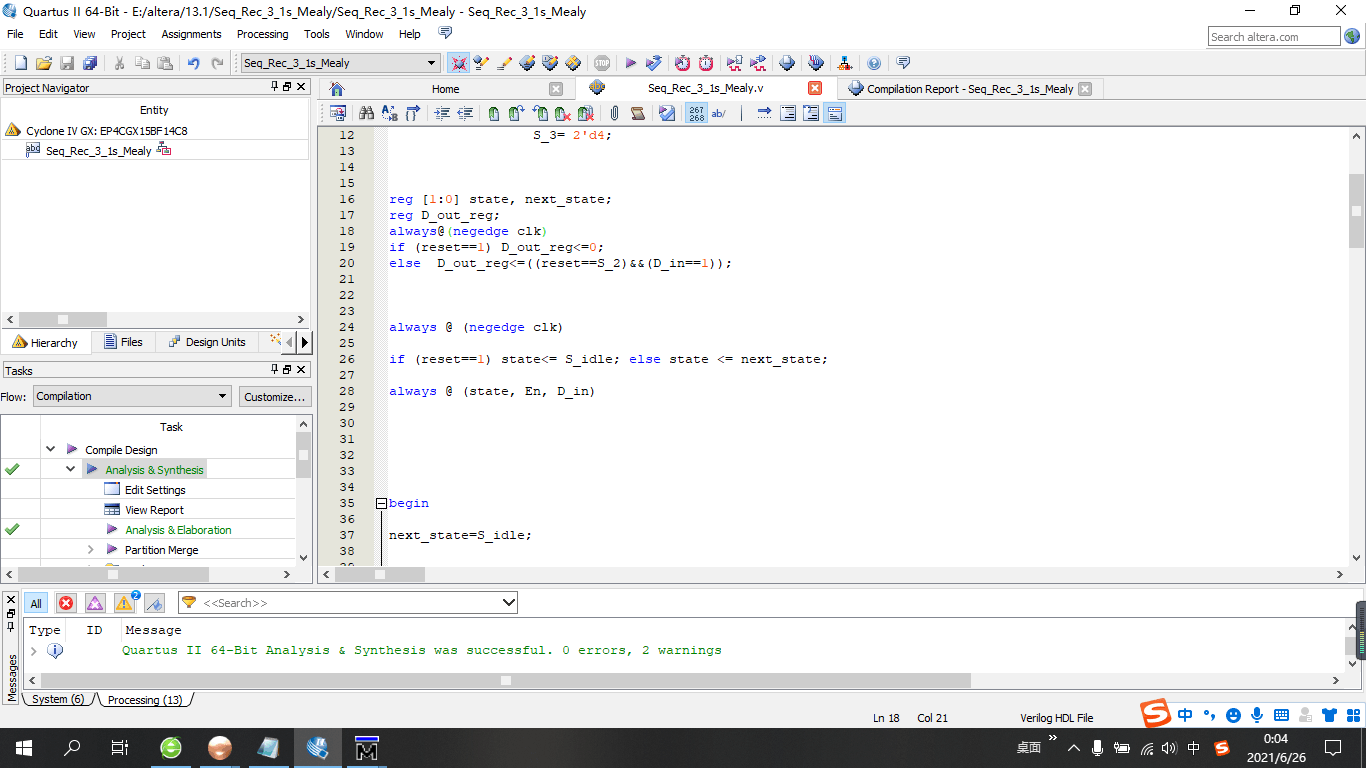Start Analysis & Synthesis toolbar icon

click(654, 63)
